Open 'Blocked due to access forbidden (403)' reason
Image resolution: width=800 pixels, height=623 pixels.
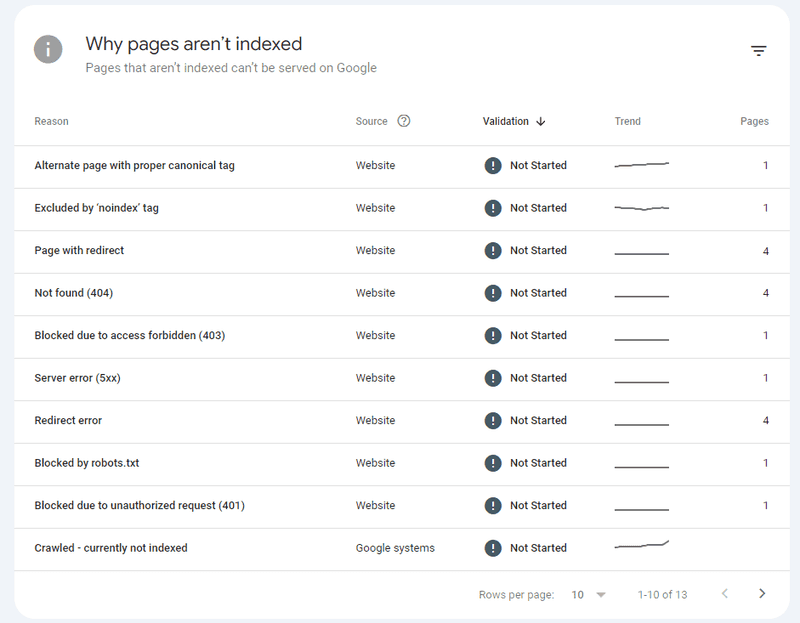tap(130, 335)
